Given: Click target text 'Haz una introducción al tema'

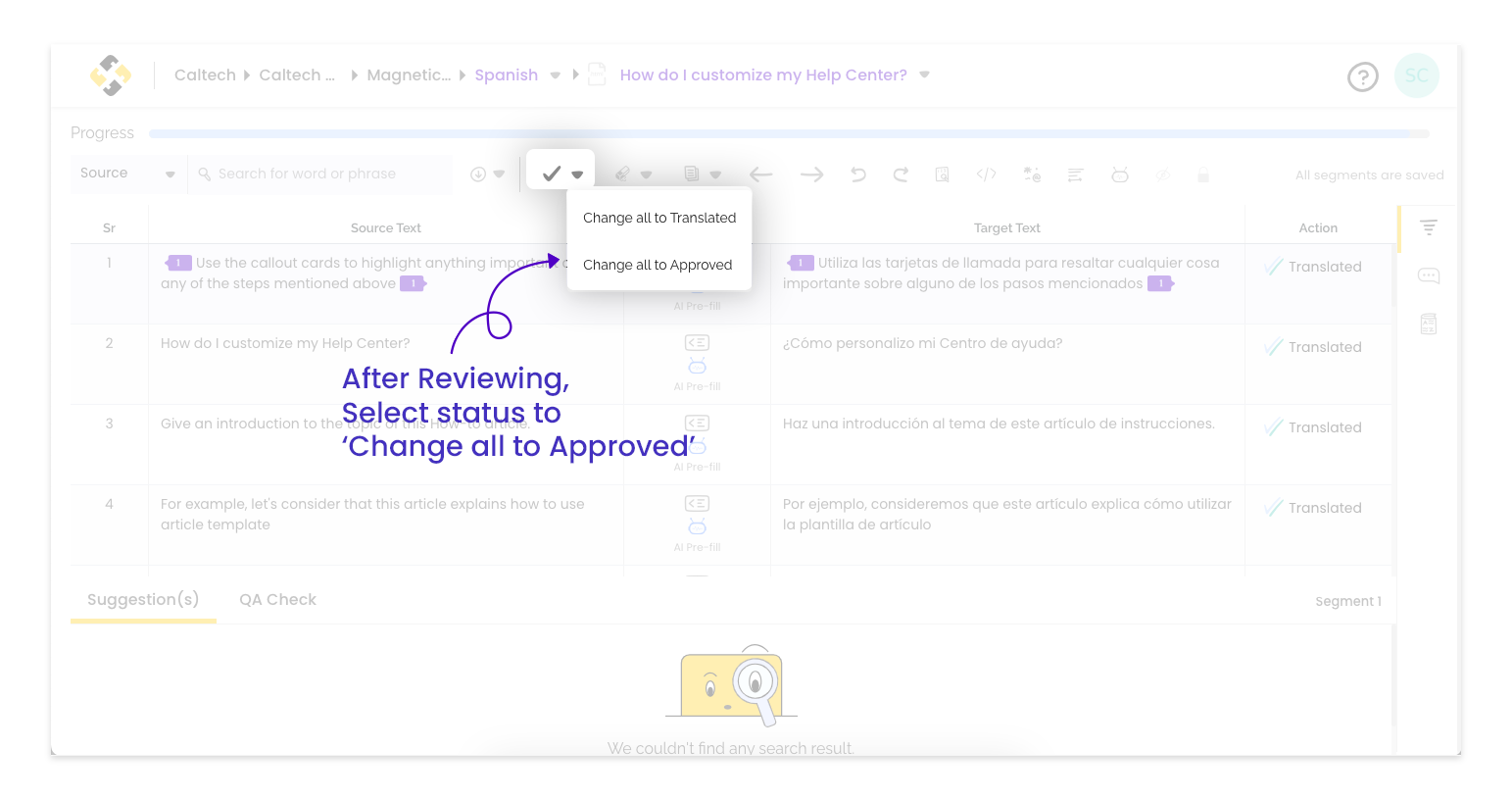Looking at the screenshot, I should tap(880, 424).
